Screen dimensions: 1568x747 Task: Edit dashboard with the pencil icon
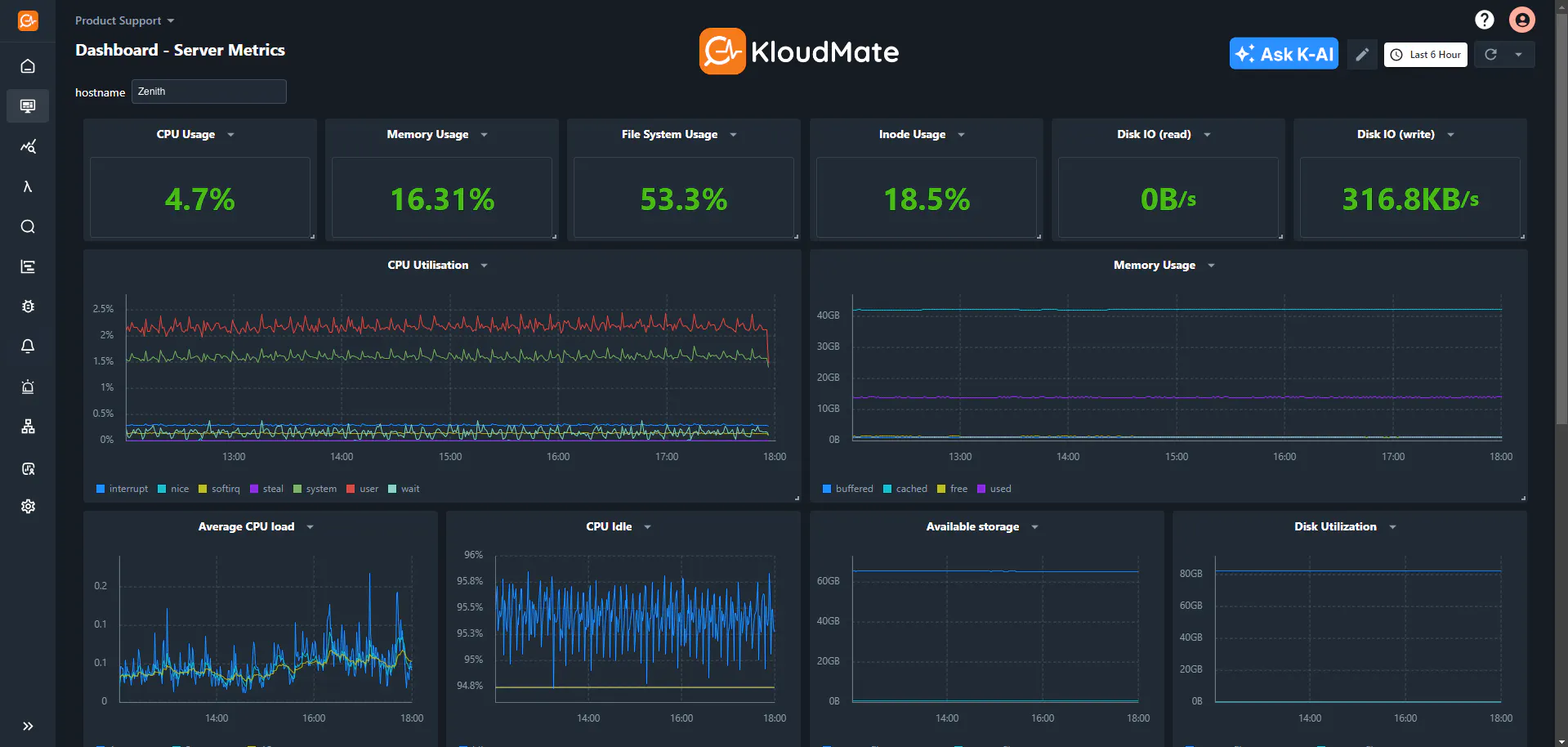click(x=1362, y=55)
